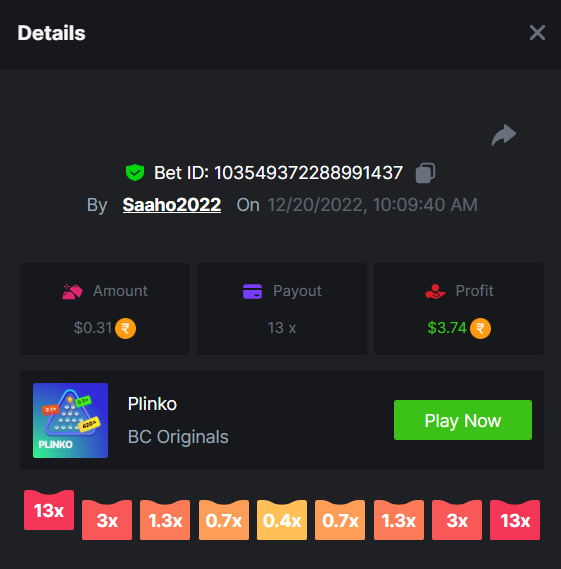The width and height of the screenshot is (561, 569).
Task: Click the Amount tag icon
Action: 72,291
